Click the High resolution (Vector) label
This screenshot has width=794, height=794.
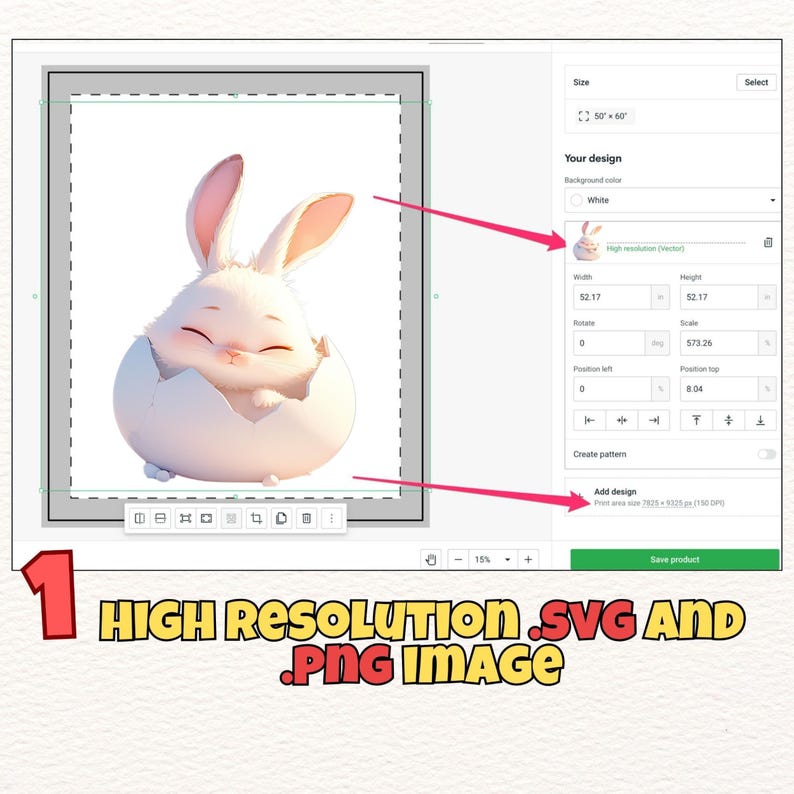(645, 248)
